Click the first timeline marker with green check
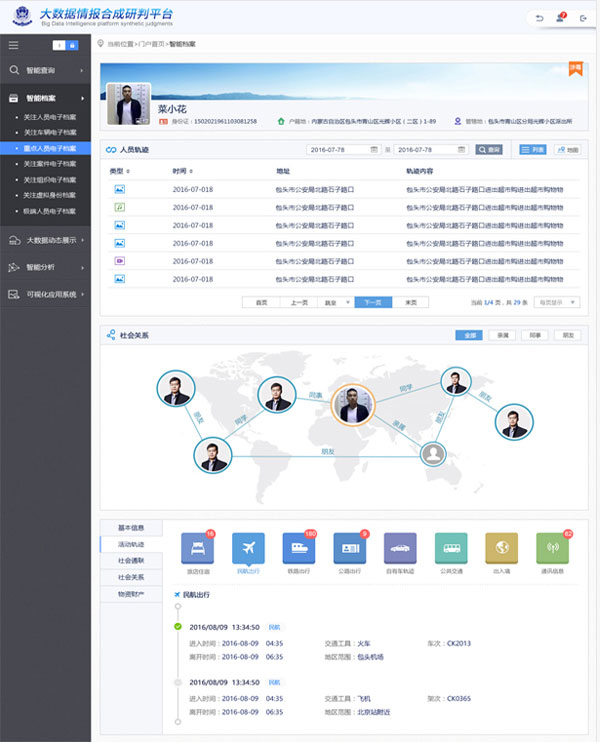Viewport: 600px width, 742px height. (178, 627)
